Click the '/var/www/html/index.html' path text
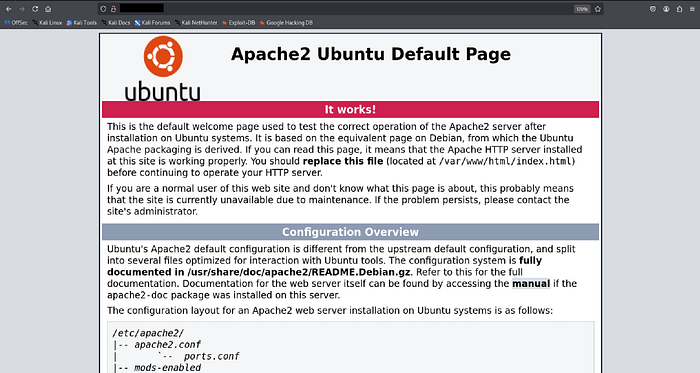Screen dimensions: 700x373 tap(506, 161)
